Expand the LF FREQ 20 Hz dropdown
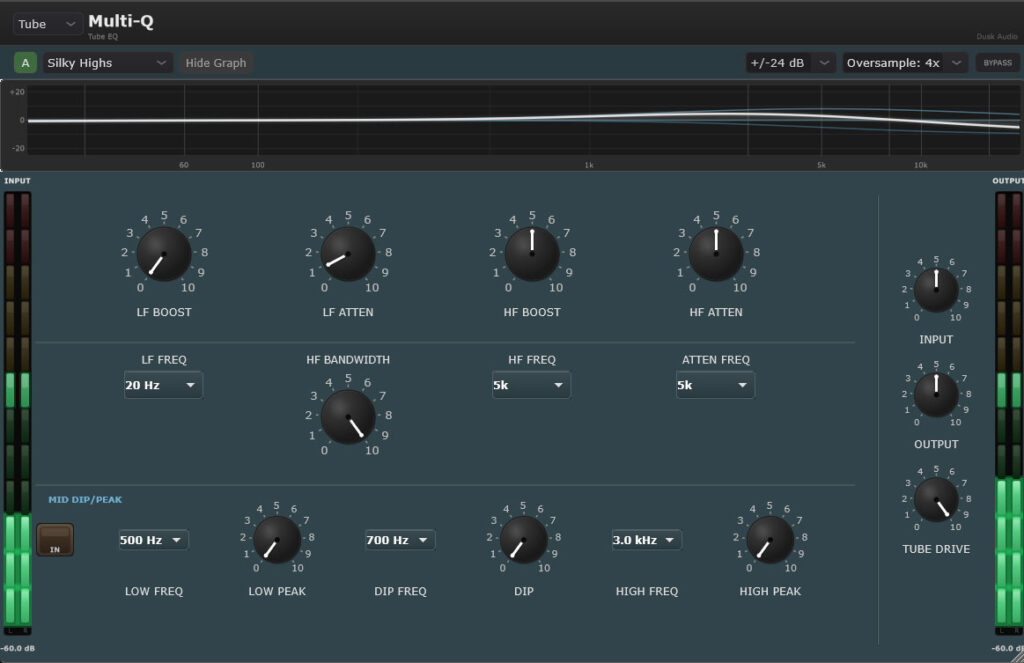Screen dimensions: 1024x663 [x=163, y=385]
